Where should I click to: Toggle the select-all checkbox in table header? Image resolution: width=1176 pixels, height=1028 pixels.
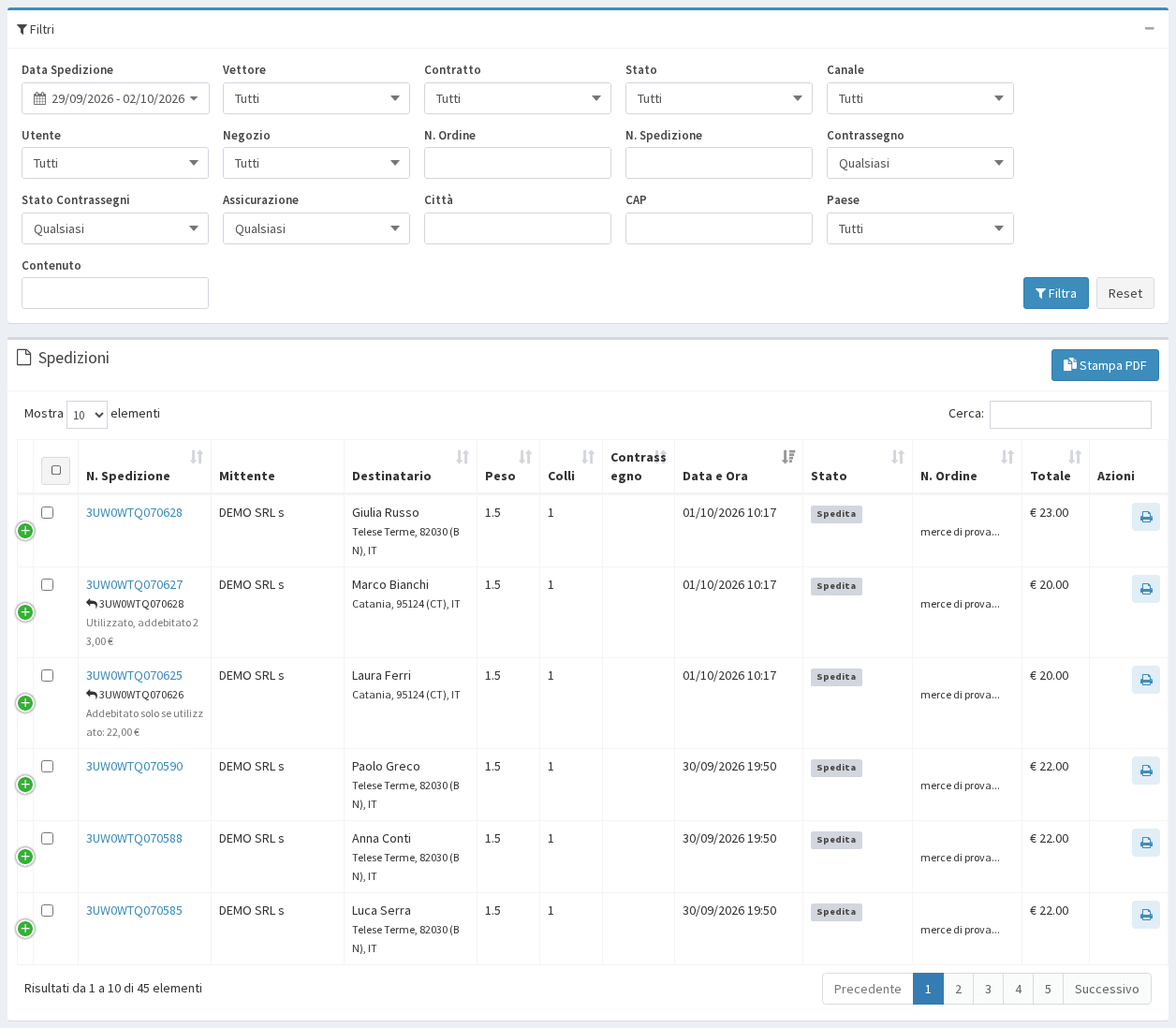coord(56,470)
